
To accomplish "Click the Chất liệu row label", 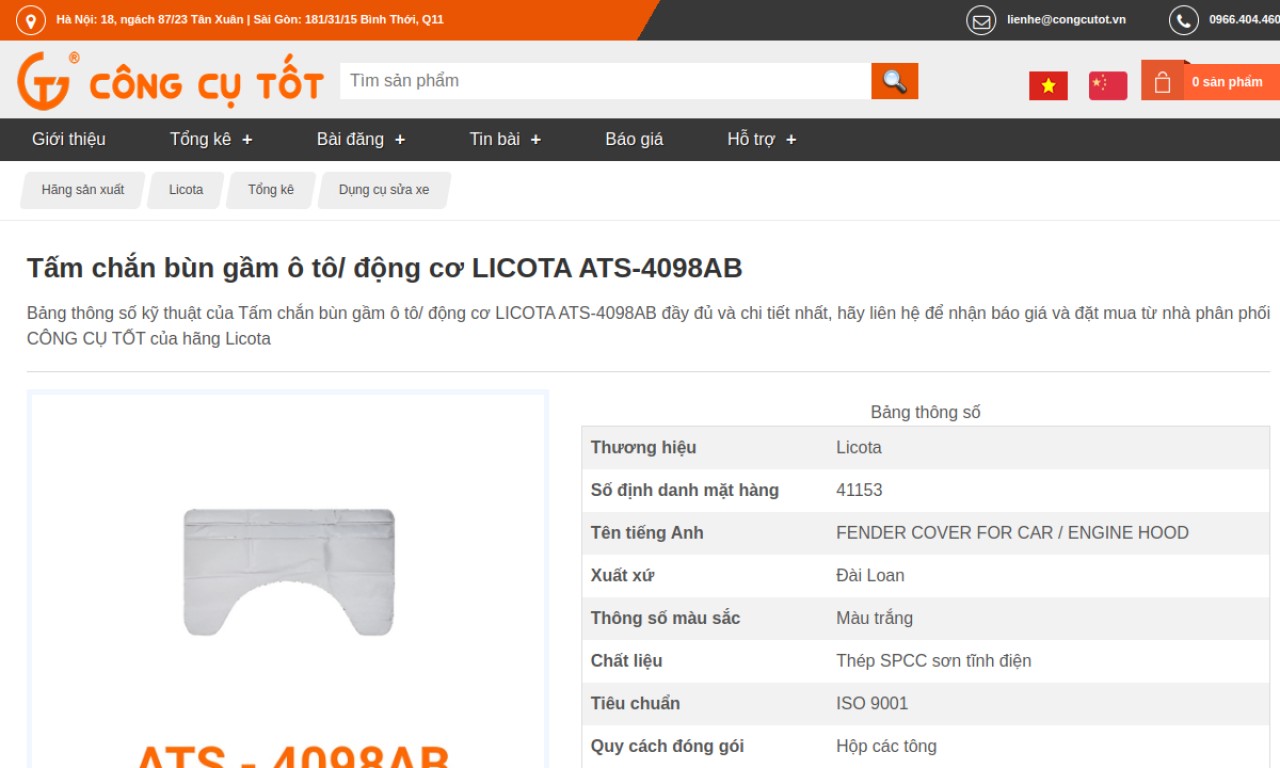I will tap(626, 661).
